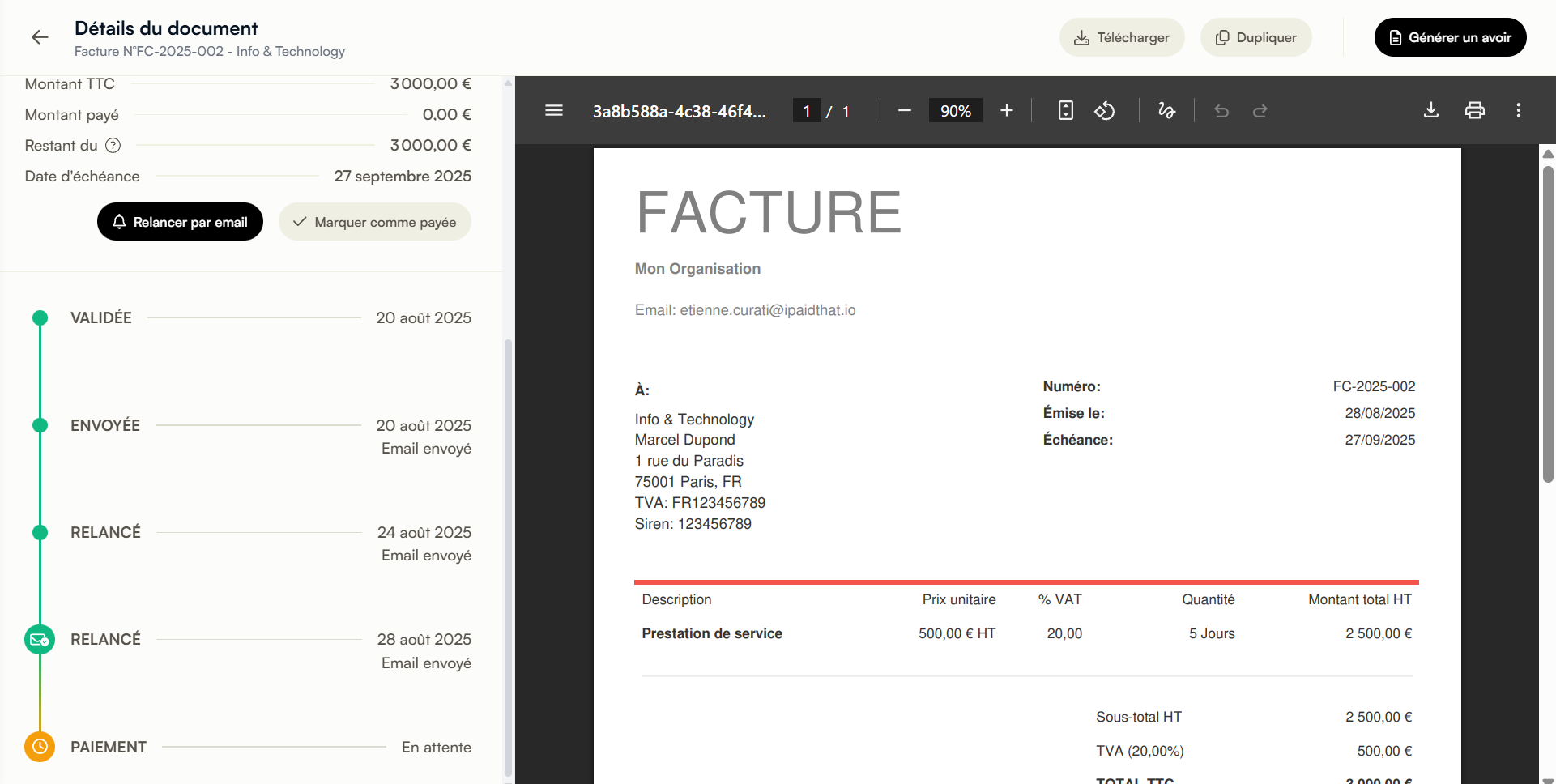Click the Sous-total HT label
The width and height of the screenshot is (1556, 784).
(x=1139, y=717)
